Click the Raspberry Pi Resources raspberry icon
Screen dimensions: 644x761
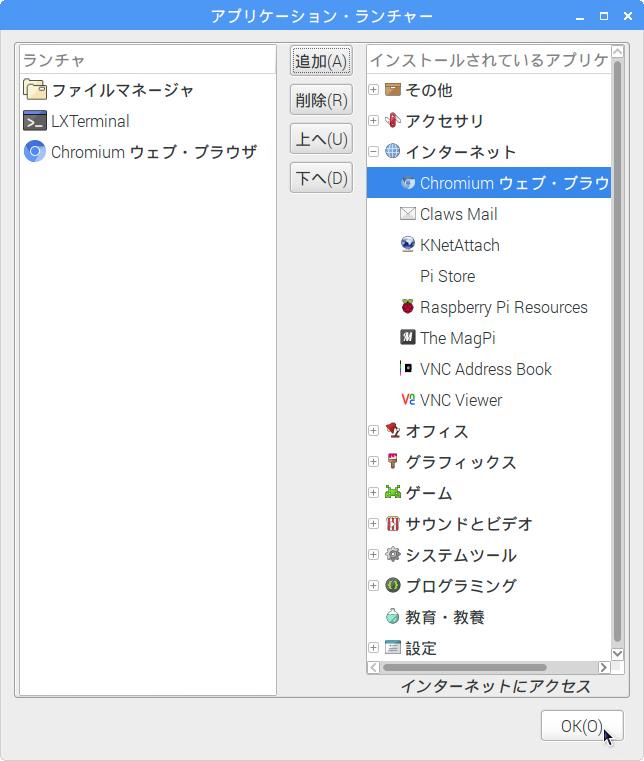tap(408, 307)
